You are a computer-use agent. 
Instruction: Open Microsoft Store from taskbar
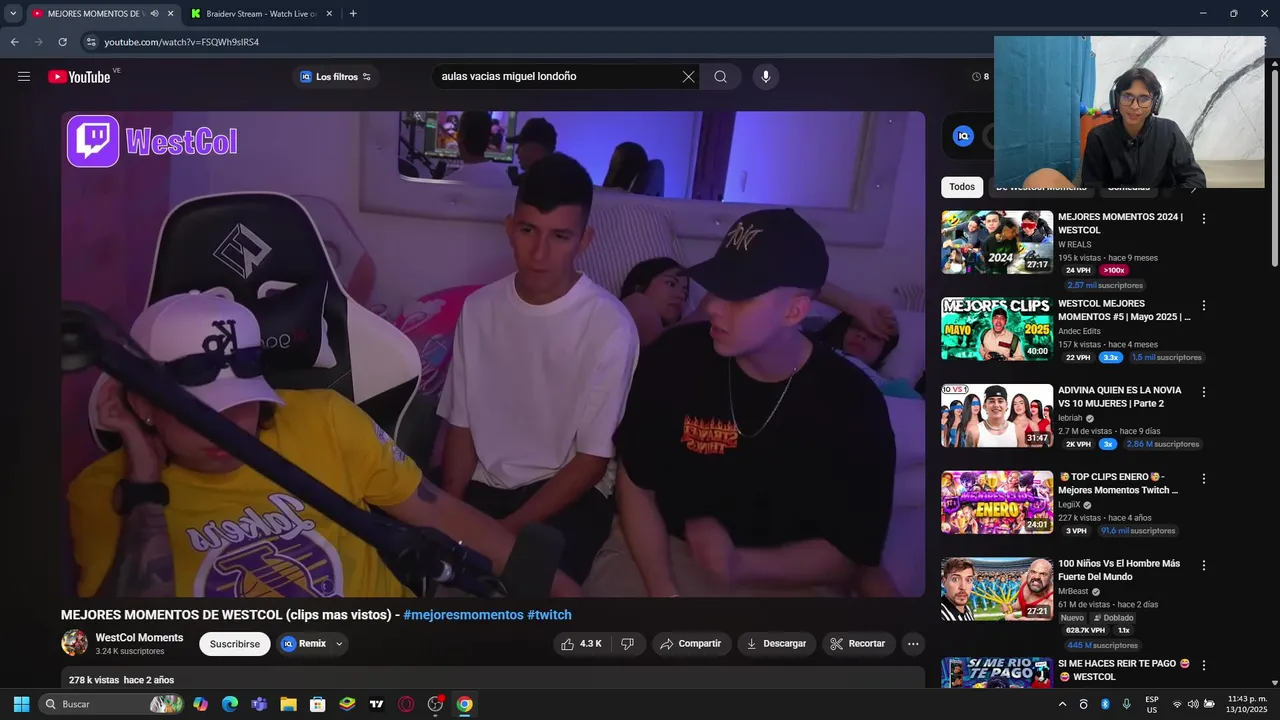318,704
